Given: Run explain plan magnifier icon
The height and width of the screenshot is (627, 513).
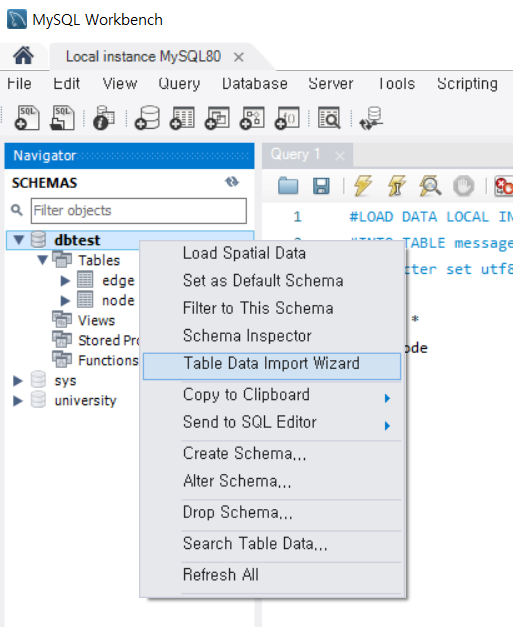Looking at the screenshot, I should click(x=430, y=186).
